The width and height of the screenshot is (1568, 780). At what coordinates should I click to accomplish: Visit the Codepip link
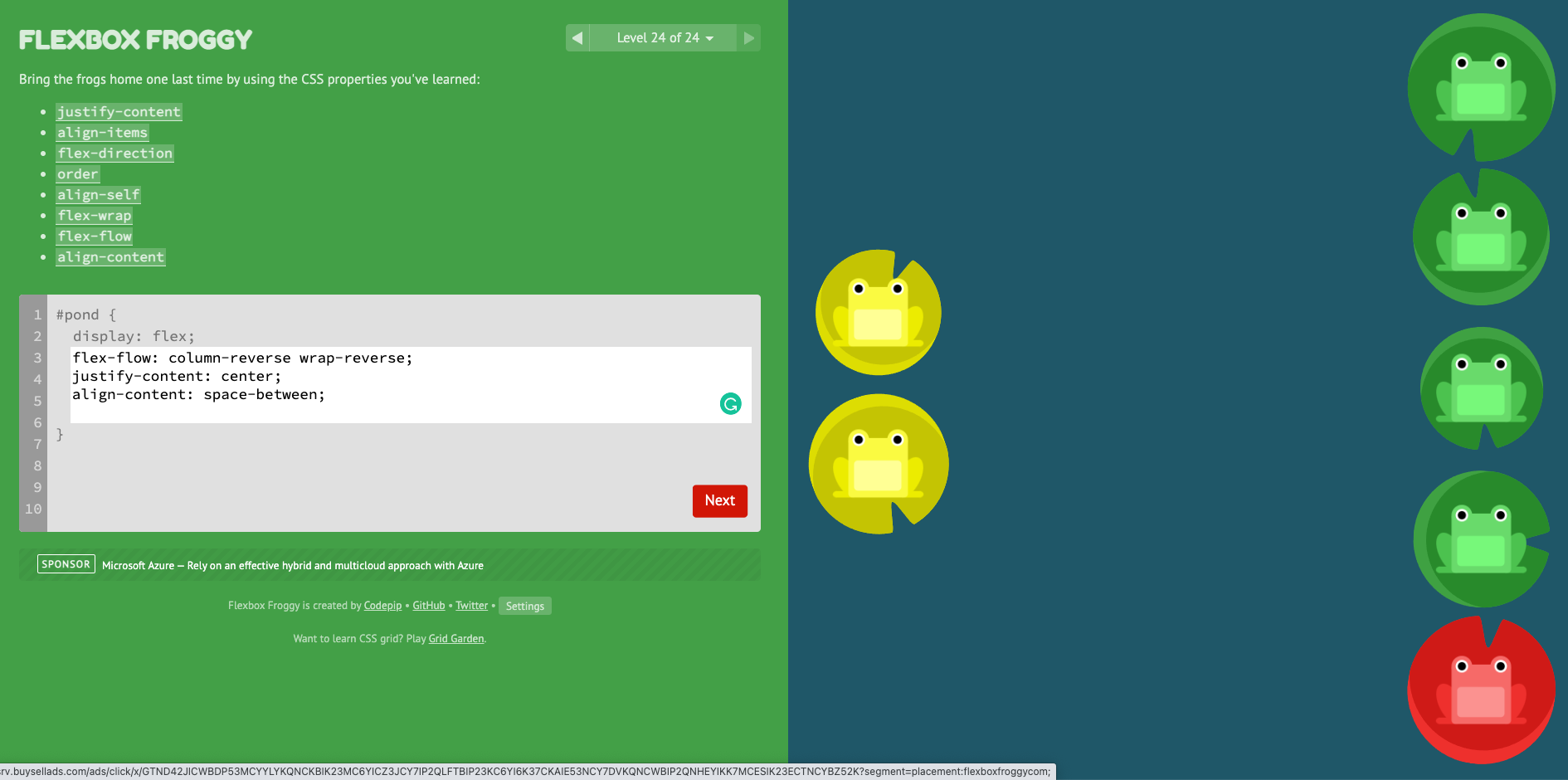click(382, 606)
